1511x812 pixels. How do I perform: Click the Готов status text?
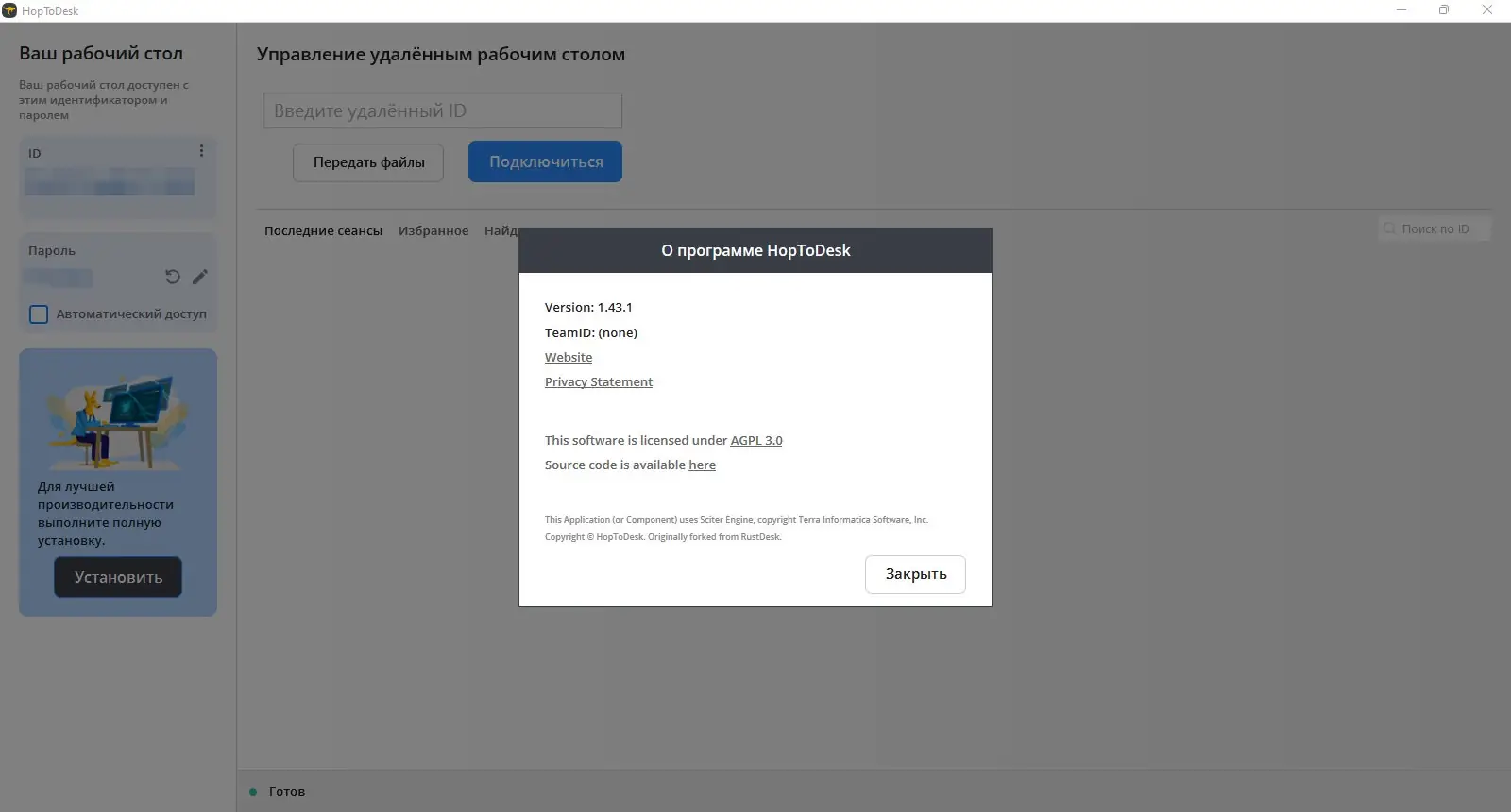pyautogui.click(x=287, y=792)
